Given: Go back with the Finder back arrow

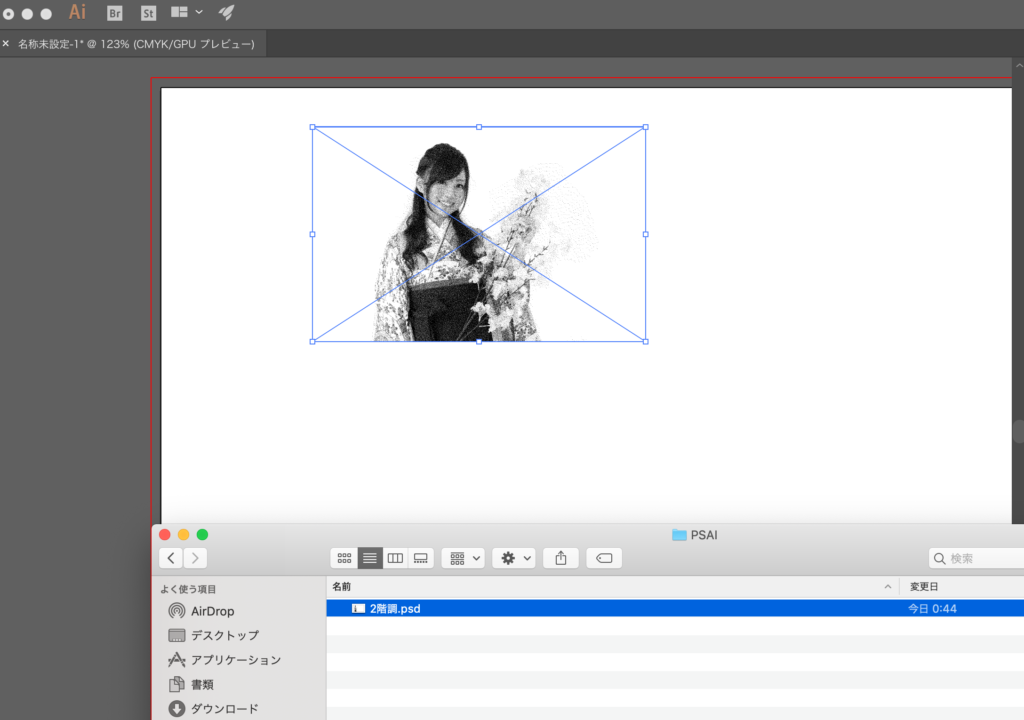Looking at the screenshot, I should [171, 558].
